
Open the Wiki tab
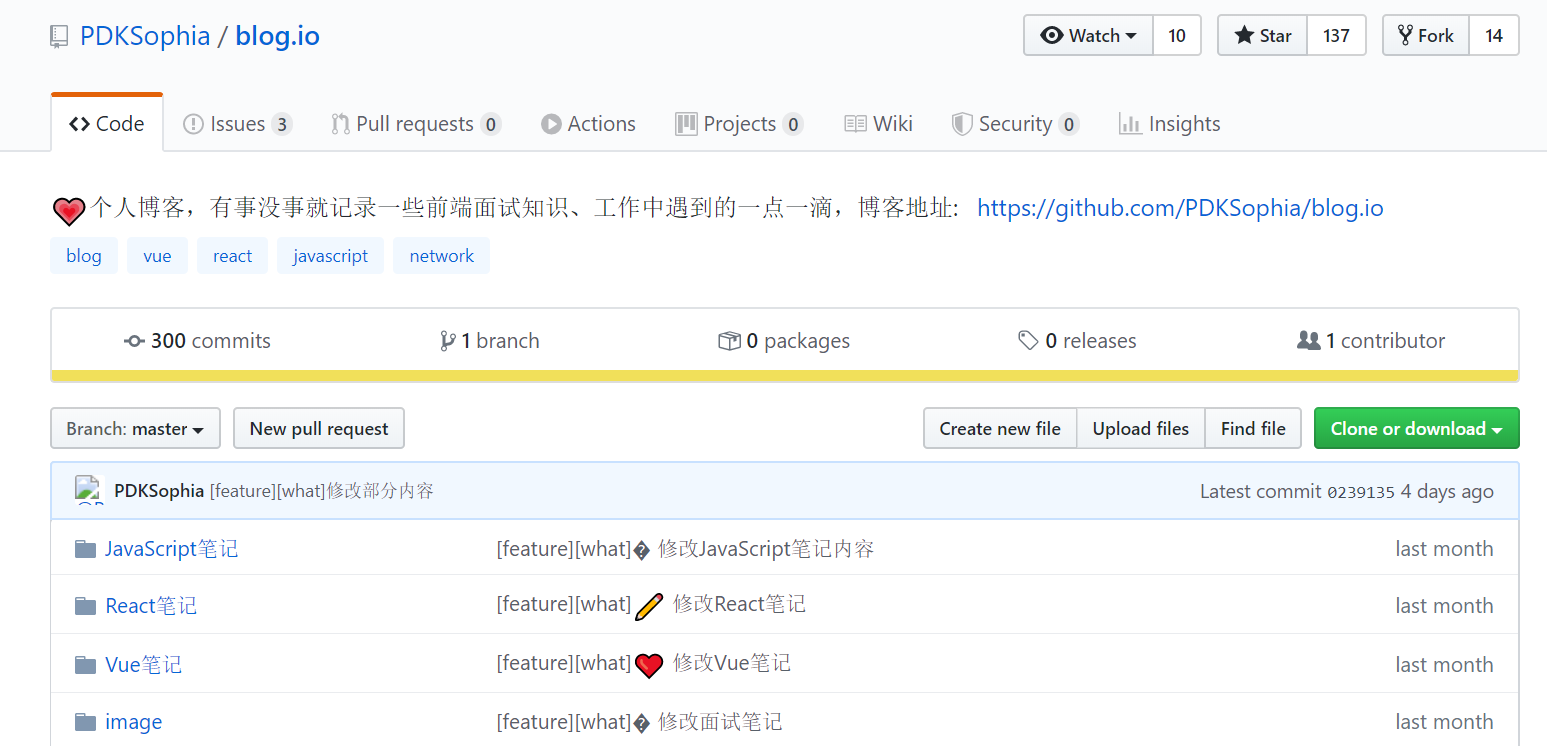pyautogui.click(x=879, y=124)
